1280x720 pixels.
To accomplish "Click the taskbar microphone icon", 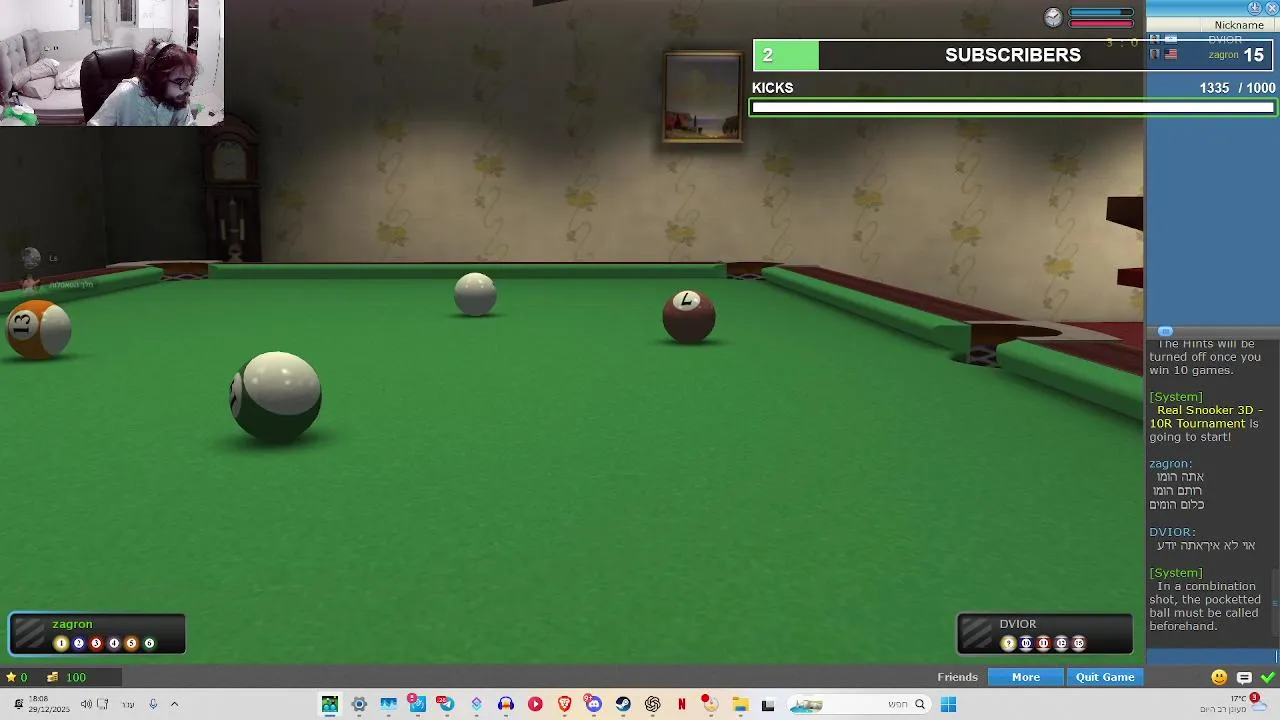I will 153,704.
